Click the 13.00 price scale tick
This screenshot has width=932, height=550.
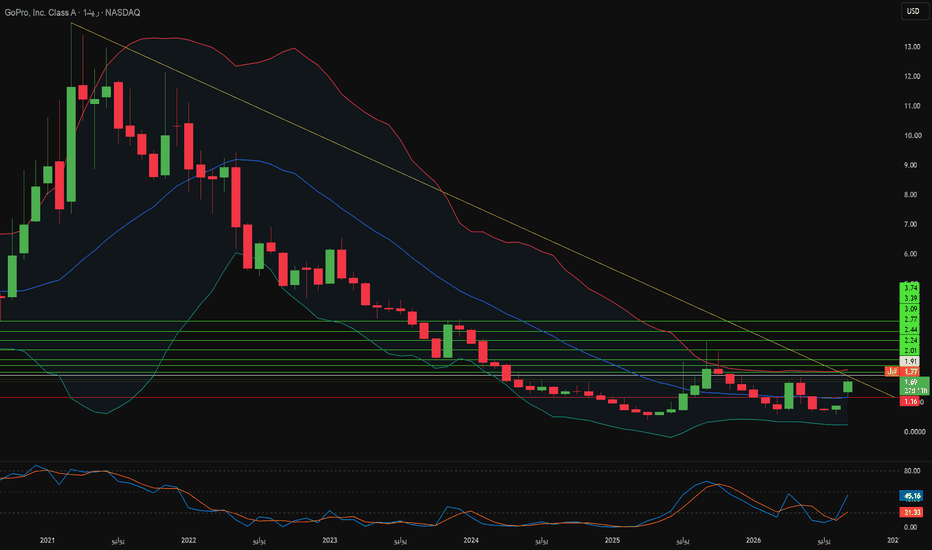912,46
